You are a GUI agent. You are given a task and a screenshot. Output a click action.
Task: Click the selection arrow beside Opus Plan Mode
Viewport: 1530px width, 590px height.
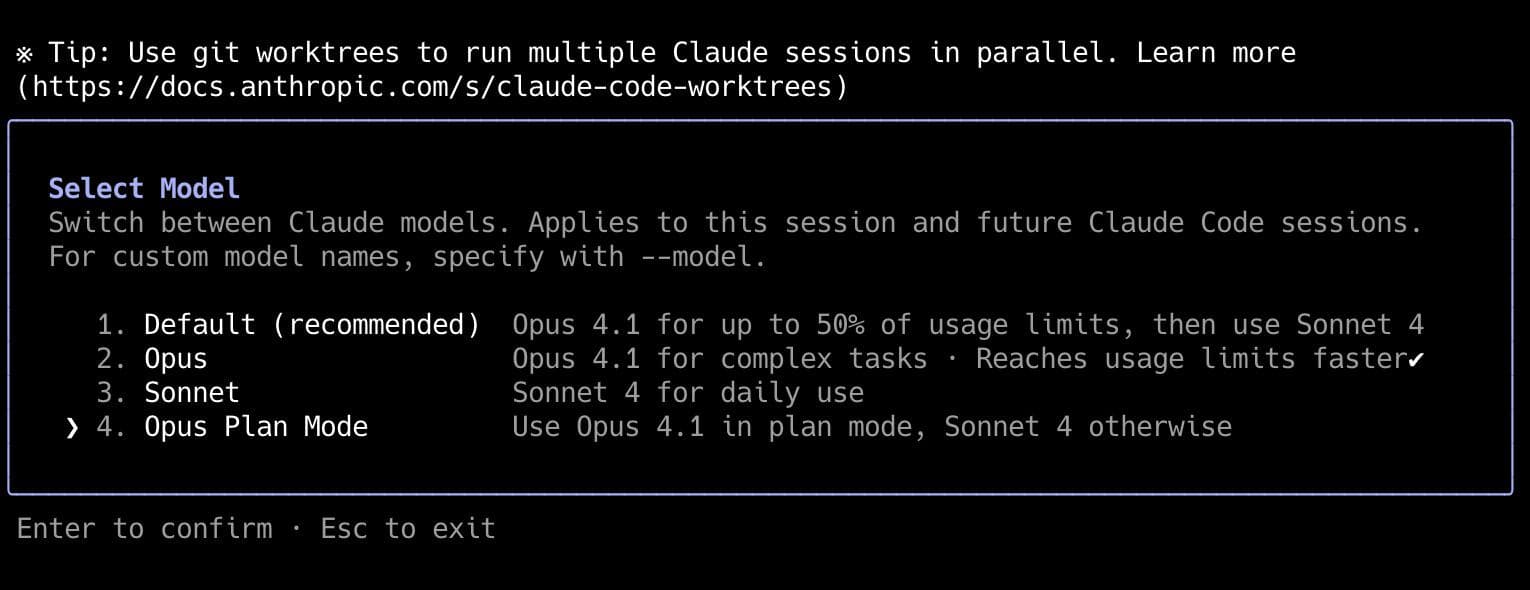[x=70, y=426]
